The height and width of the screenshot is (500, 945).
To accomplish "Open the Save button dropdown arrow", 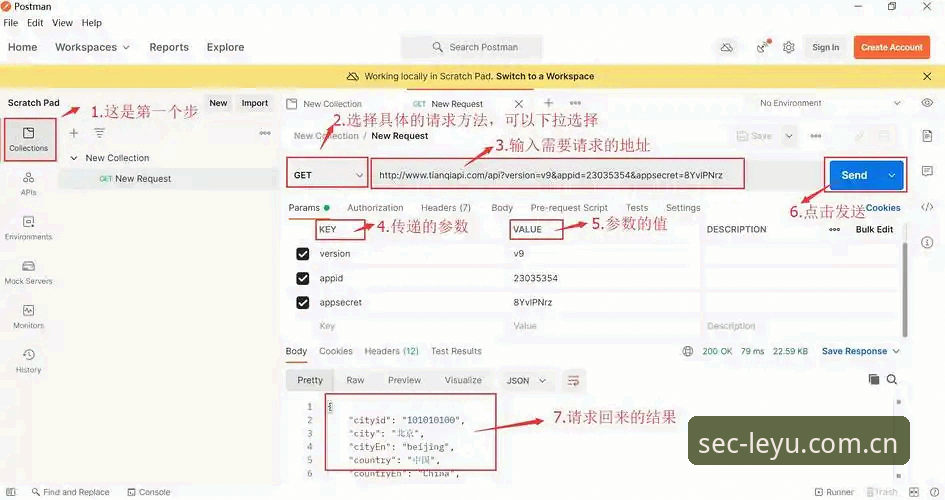I will (788, 136).
